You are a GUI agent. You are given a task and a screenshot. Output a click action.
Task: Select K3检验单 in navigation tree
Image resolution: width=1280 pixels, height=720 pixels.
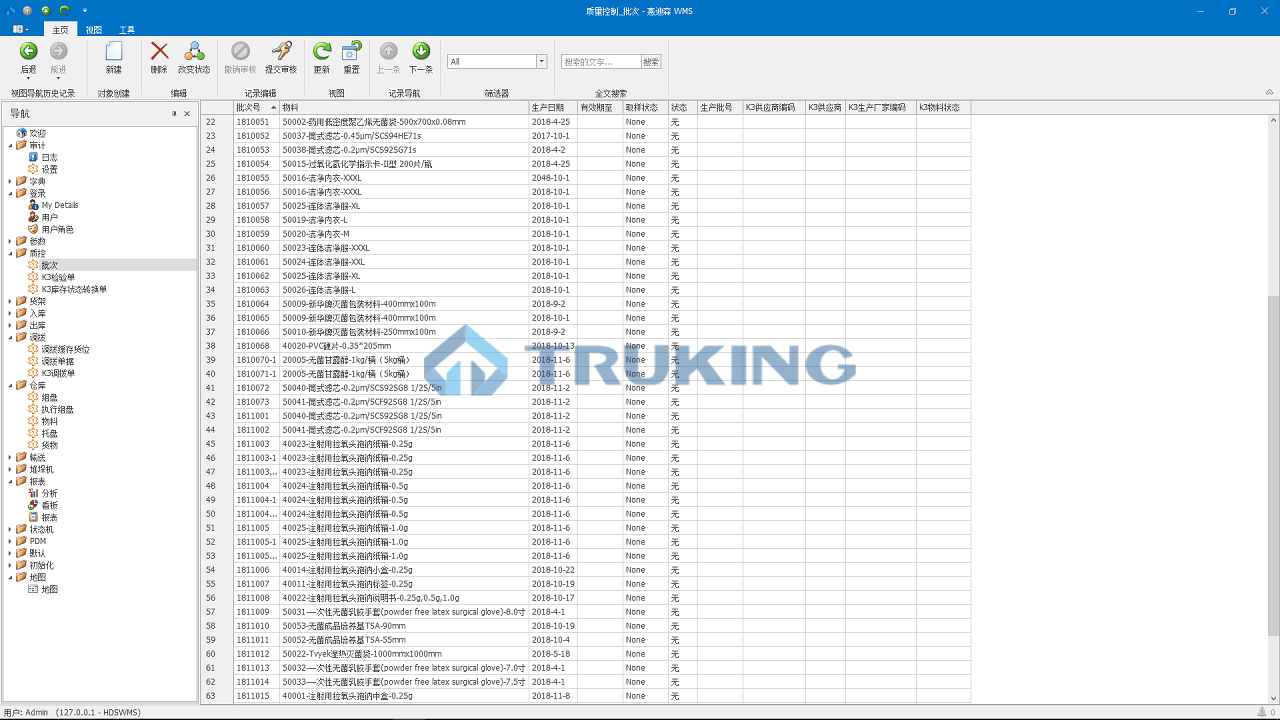click(59, 277)
